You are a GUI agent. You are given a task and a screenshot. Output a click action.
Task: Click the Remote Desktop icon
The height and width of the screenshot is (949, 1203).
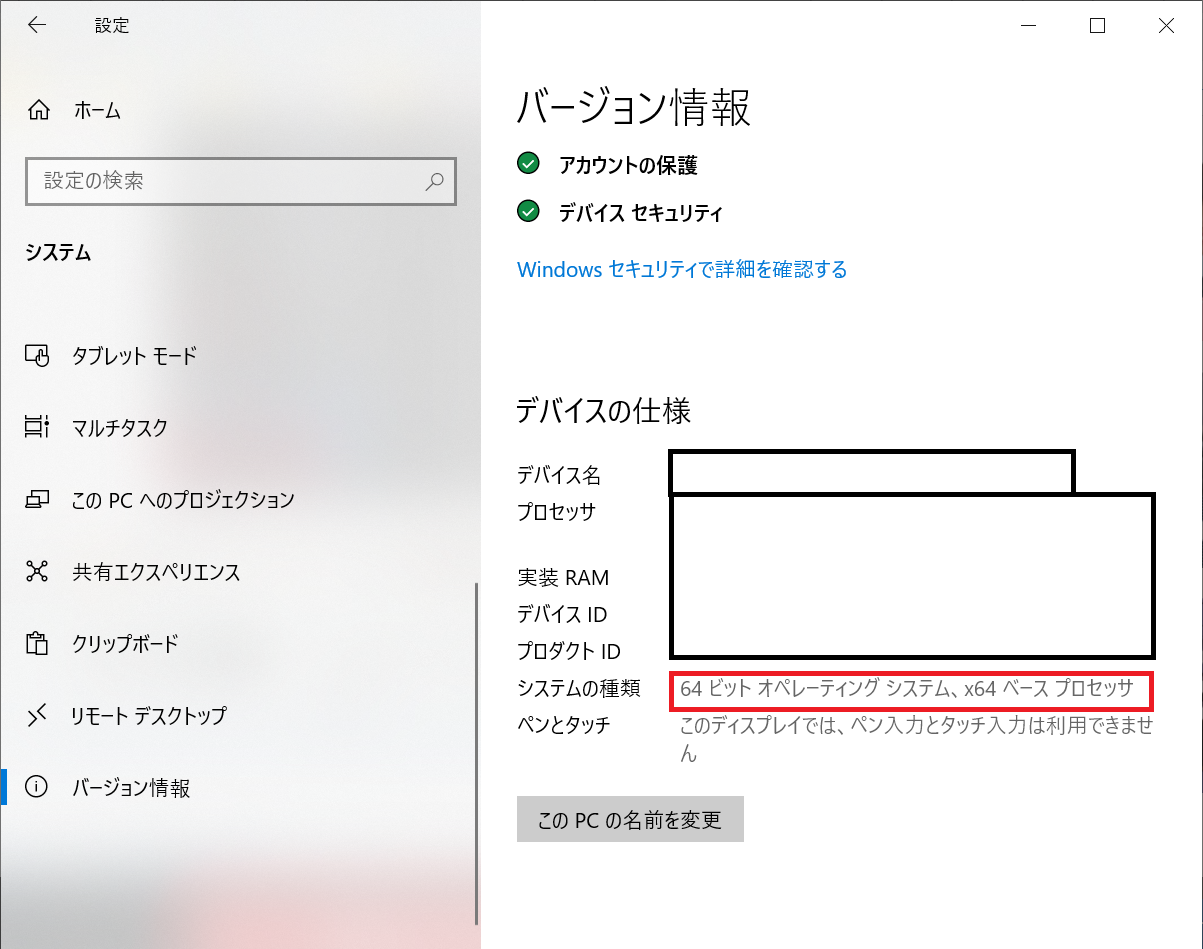tap(37, 715)
